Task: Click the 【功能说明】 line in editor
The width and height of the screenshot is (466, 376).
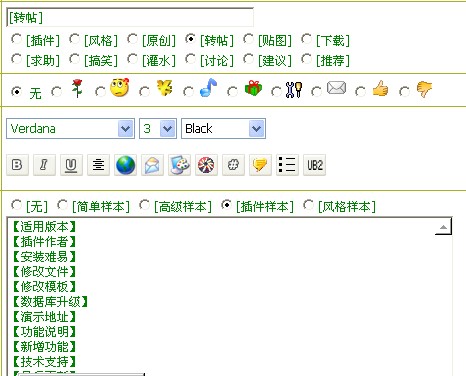Action: (x=44, y=332)
